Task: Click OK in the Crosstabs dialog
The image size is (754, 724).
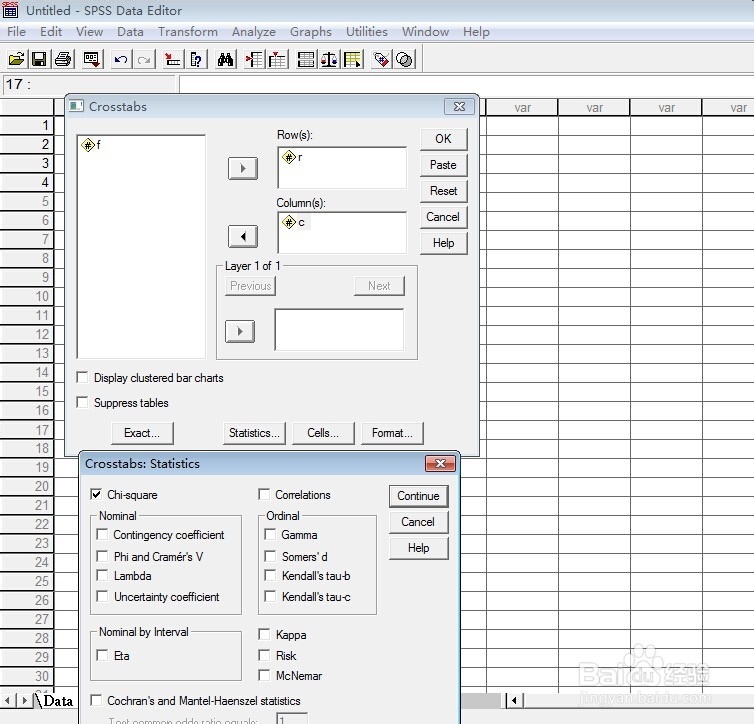Action: tap(443, 139)
